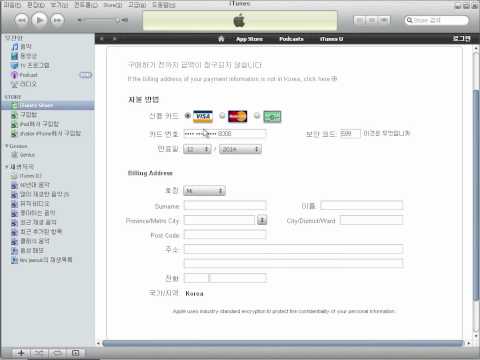Click the play button in the toolbar
Screen dimensions: 480x360
[39, 20]
